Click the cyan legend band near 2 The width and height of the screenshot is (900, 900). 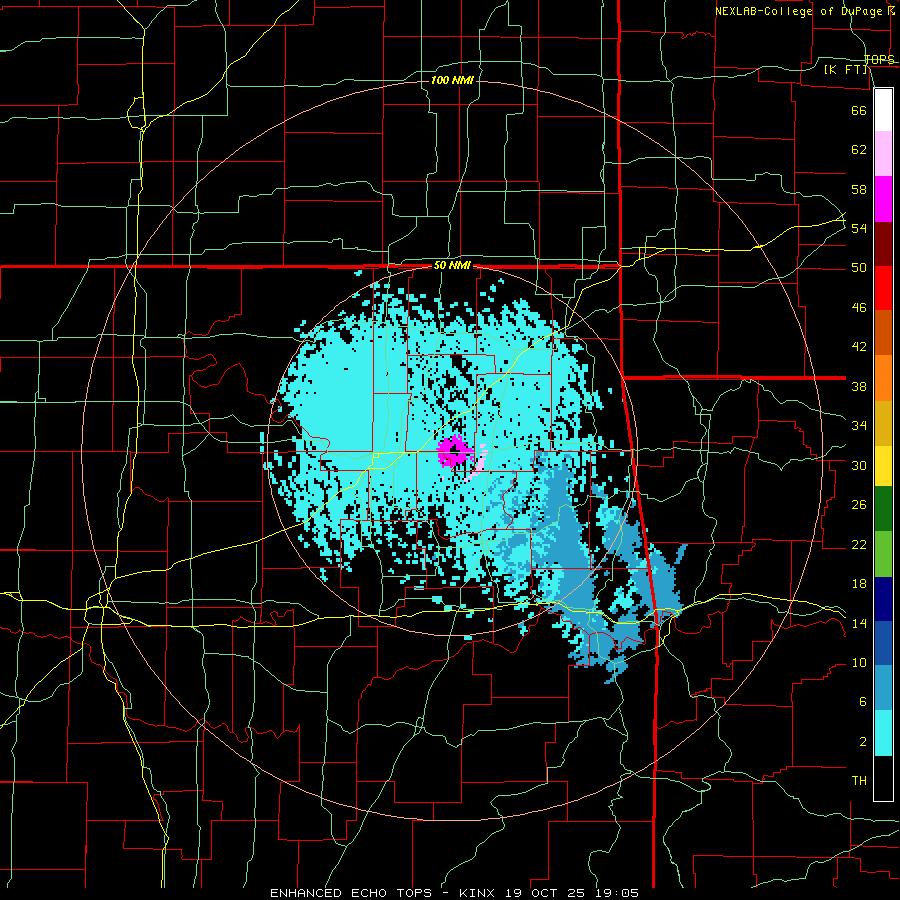[883, 733]
